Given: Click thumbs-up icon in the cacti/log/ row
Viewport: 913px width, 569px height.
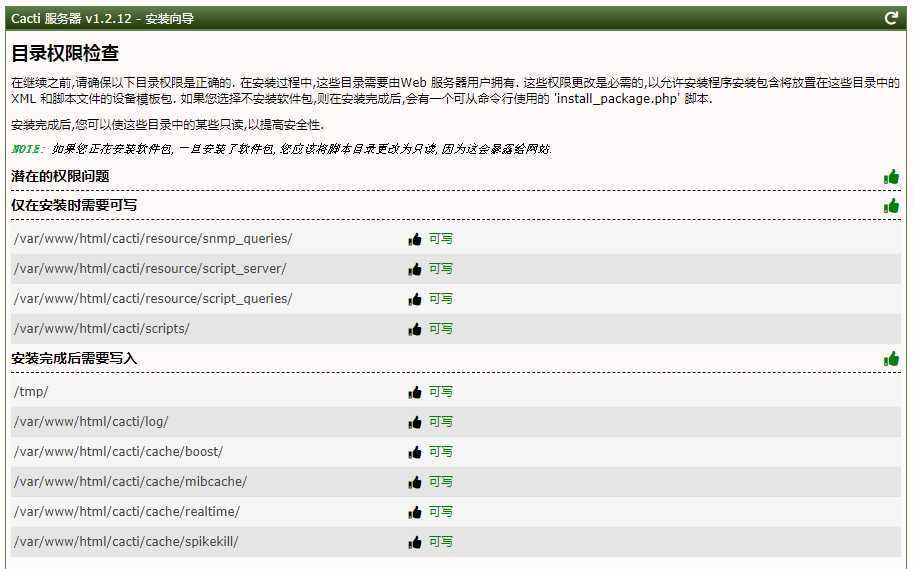Looking at the screenshot, I should click(415, 422).
